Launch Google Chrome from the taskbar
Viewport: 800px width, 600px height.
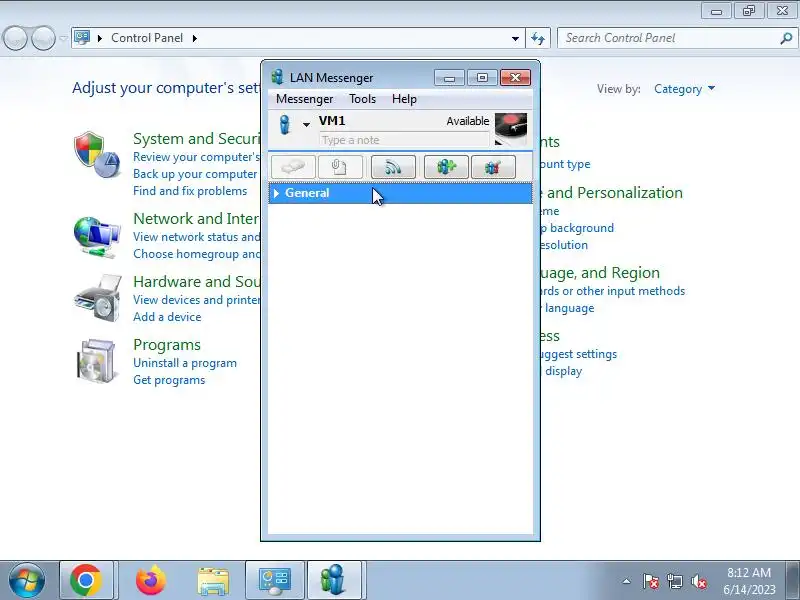[x=86, y=580]
